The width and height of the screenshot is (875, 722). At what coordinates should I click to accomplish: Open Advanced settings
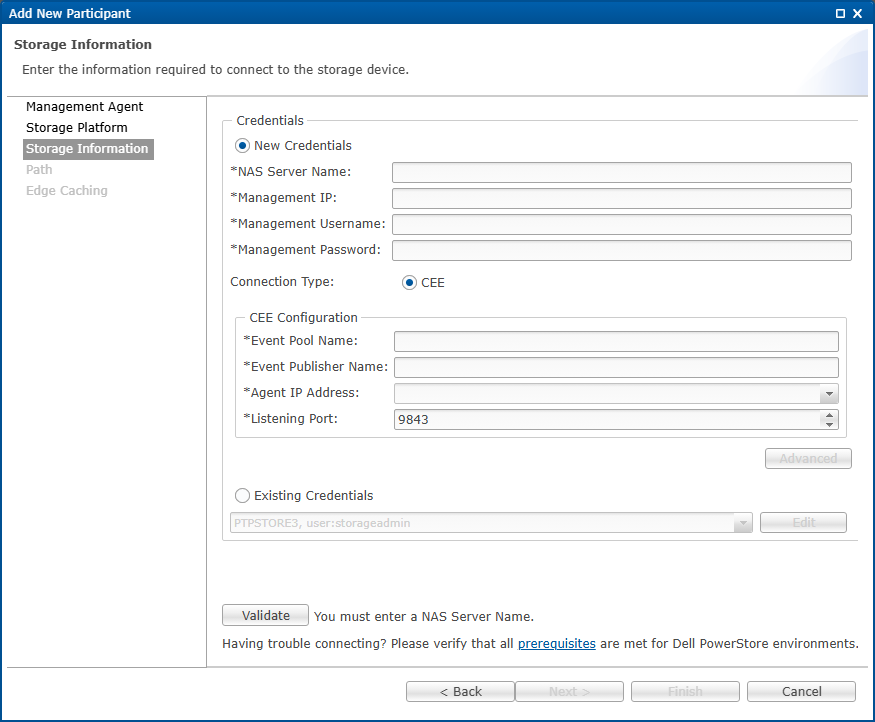(x=808, y=459)
